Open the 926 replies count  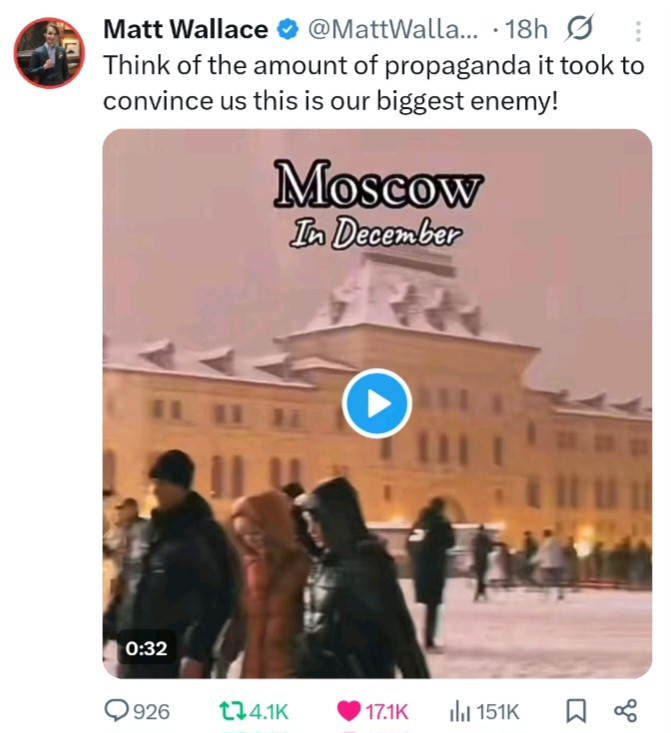(152, 711)
